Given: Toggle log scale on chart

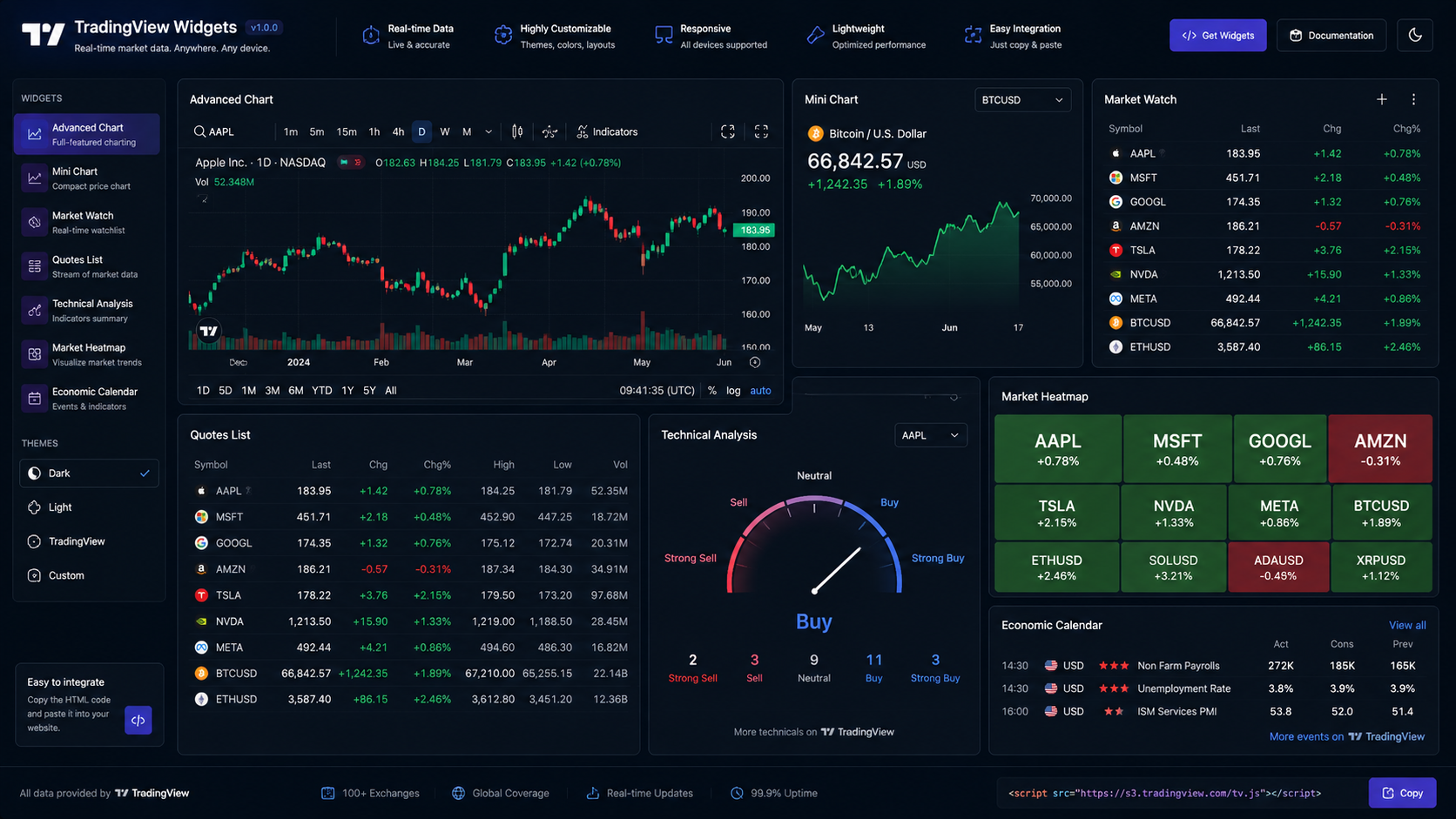Looking at the screenshot, I should 733,391.
